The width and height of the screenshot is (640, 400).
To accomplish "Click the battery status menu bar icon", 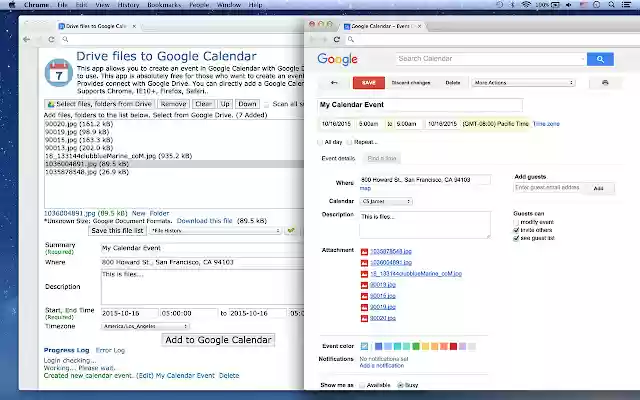I will pyautogui.click(x=555, y=5).
